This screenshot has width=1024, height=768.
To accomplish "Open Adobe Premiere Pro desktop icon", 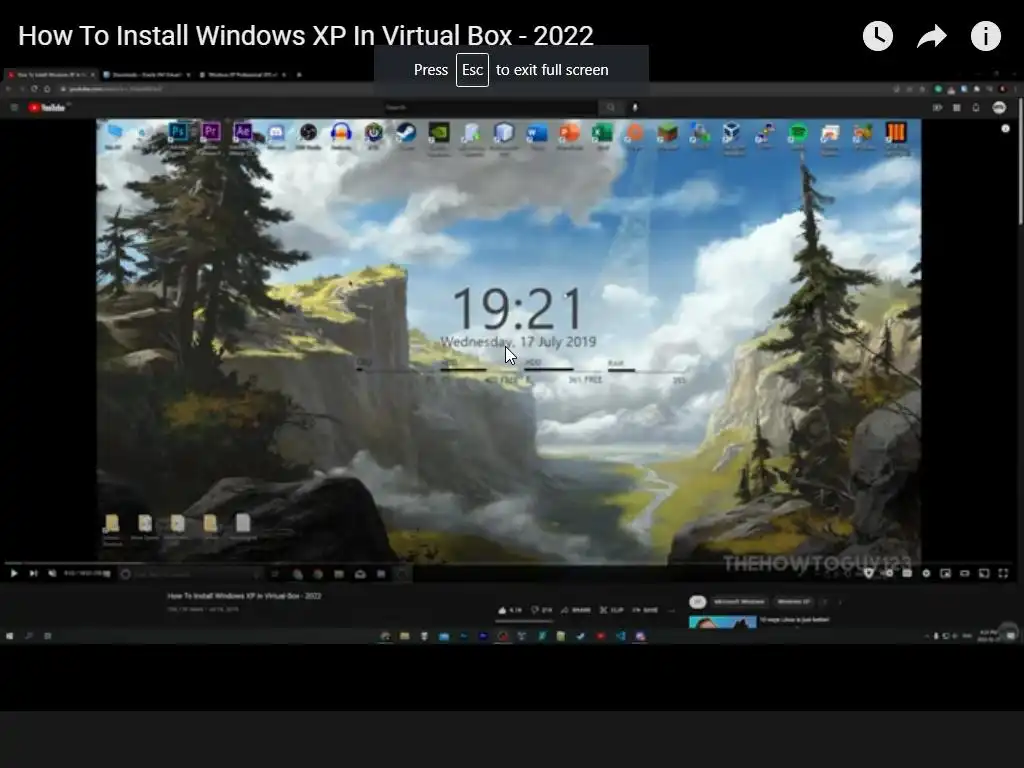I will click(x=210, y=133).
